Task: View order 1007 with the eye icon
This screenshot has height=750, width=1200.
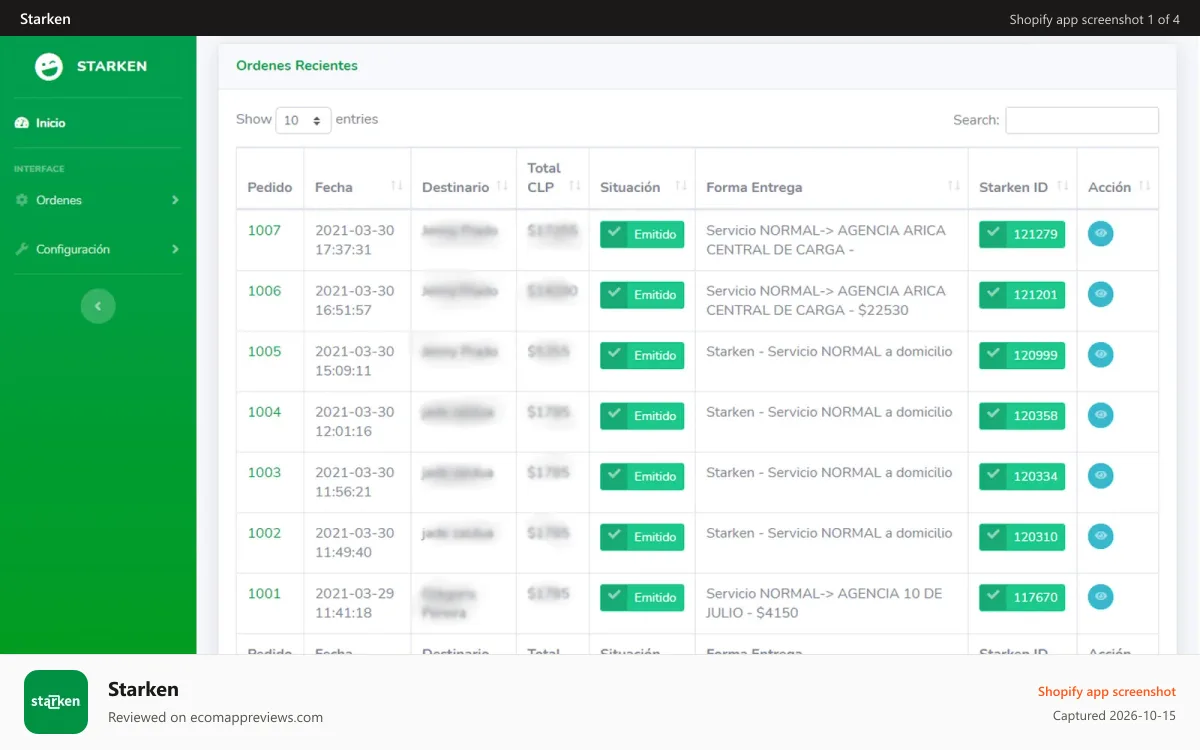Action: point(1100,233)
